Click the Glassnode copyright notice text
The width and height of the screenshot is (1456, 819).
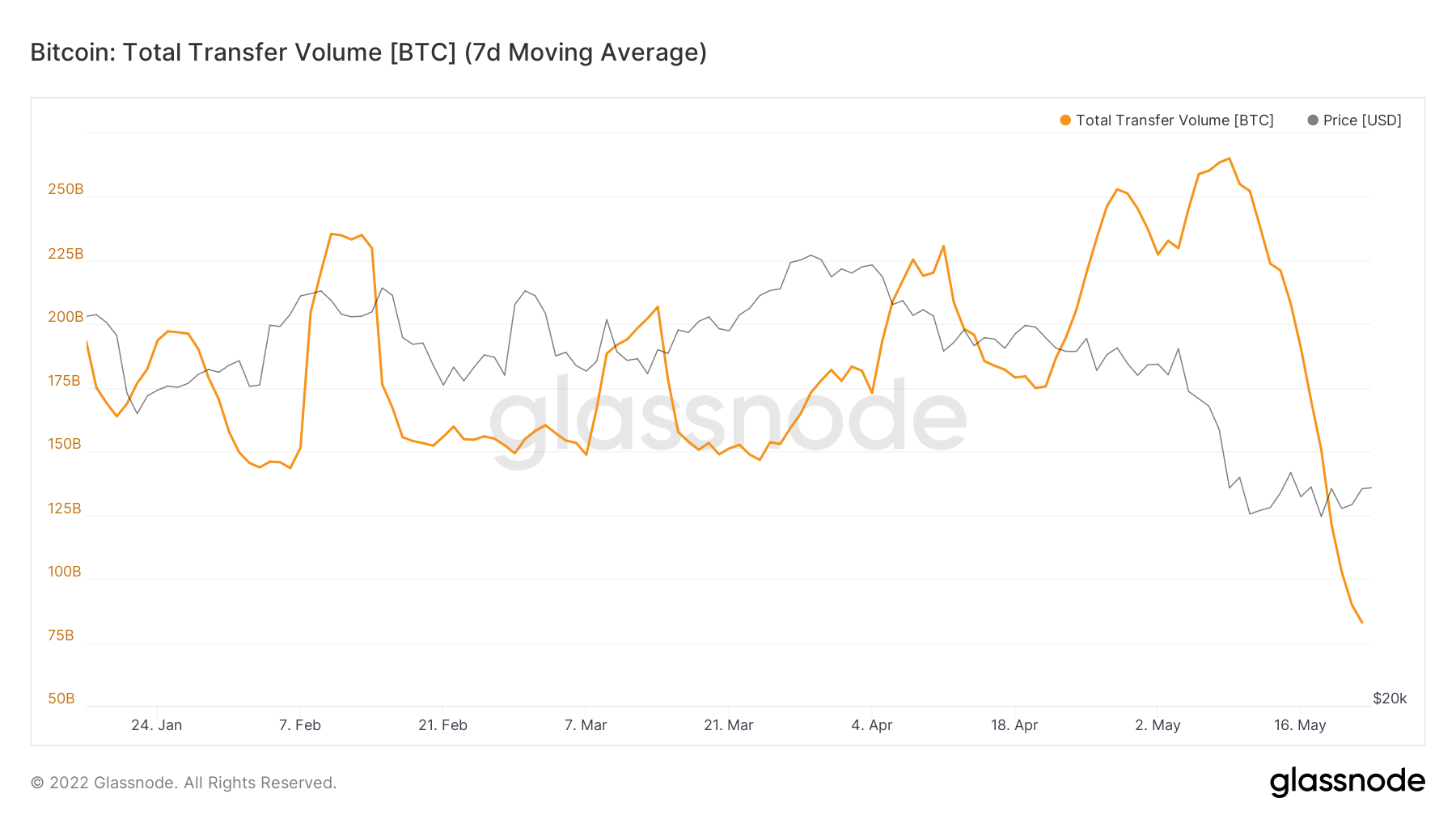184,783
